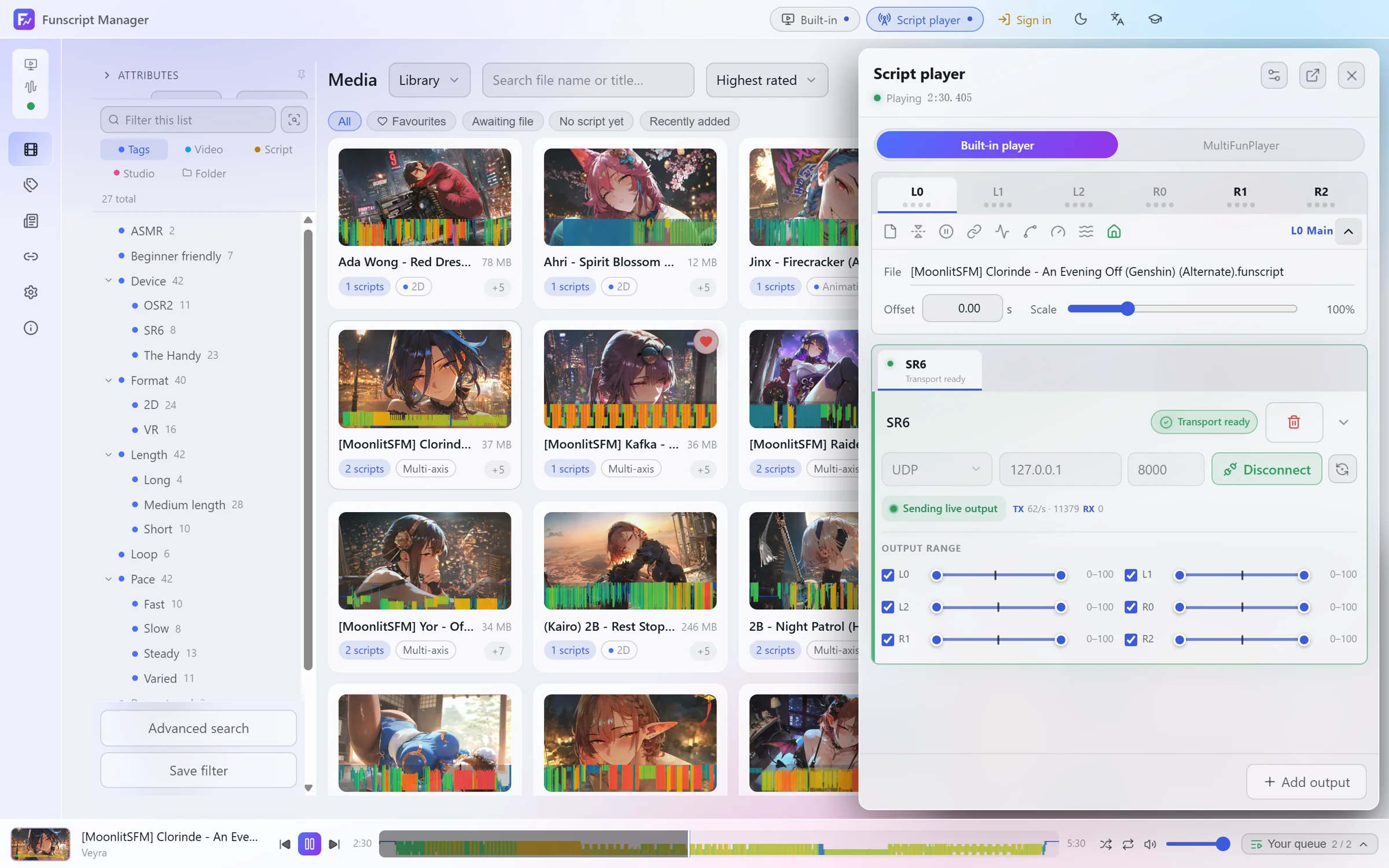Click the file icon in L0 toolbar
1389x868 pixels.
890,231
